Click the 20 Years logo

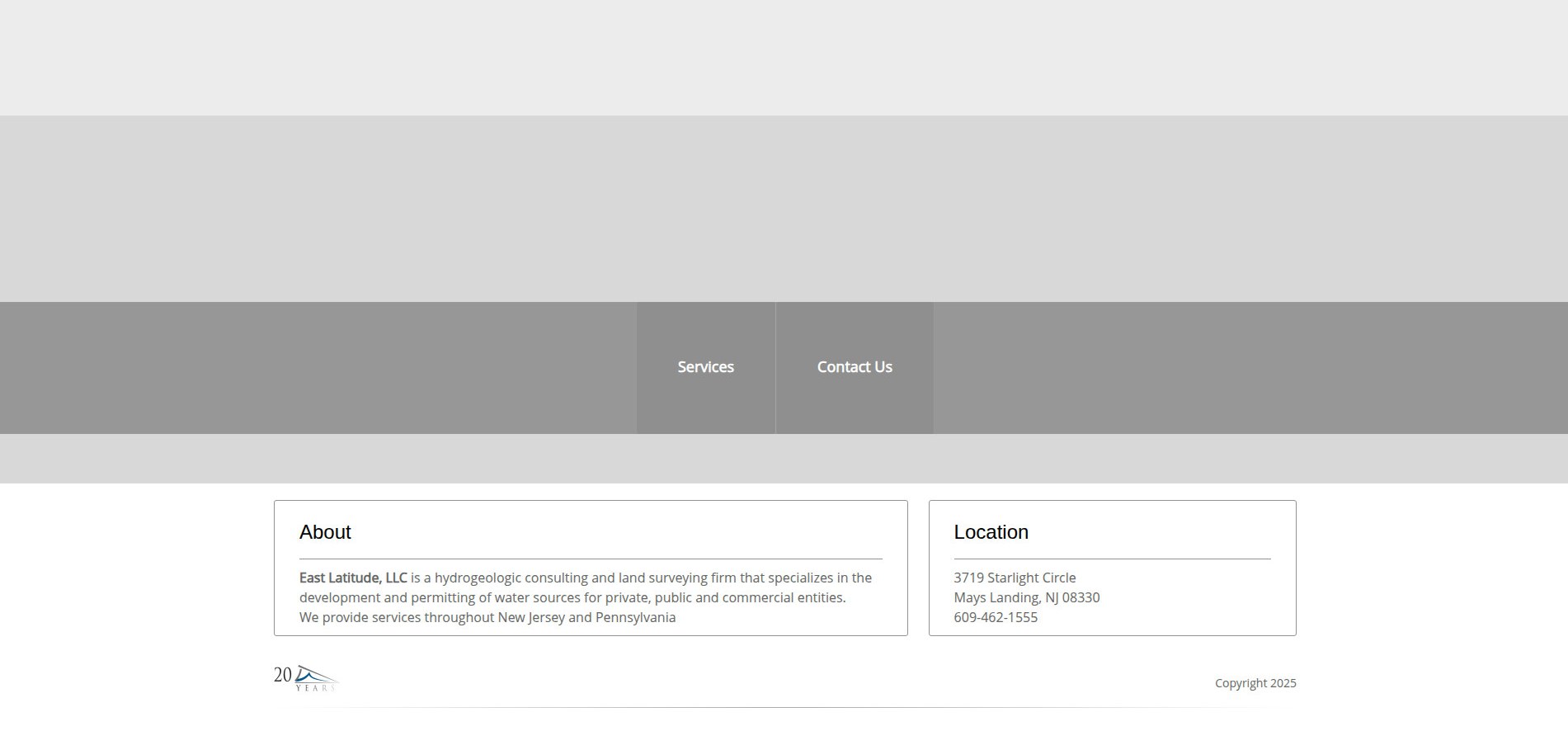[x=307, y=677]
